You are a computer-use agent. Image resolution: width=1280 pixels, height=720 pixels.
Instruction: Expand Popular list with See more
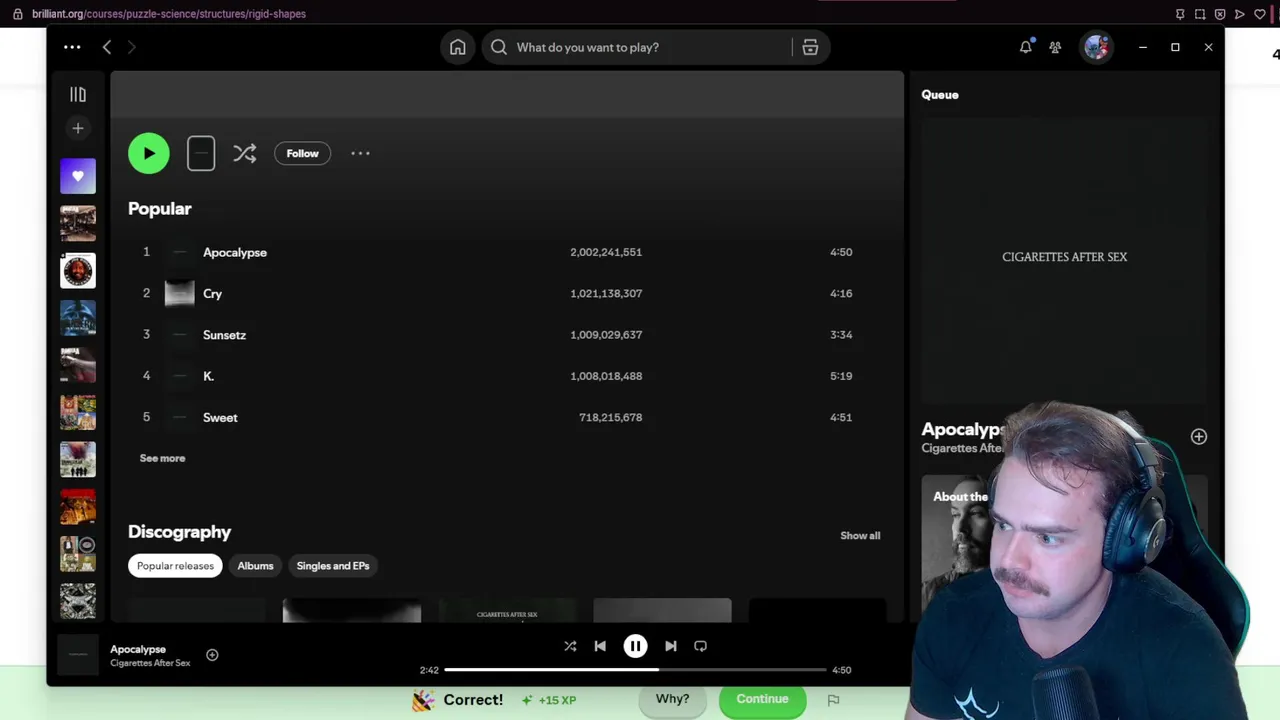(162, 458)
